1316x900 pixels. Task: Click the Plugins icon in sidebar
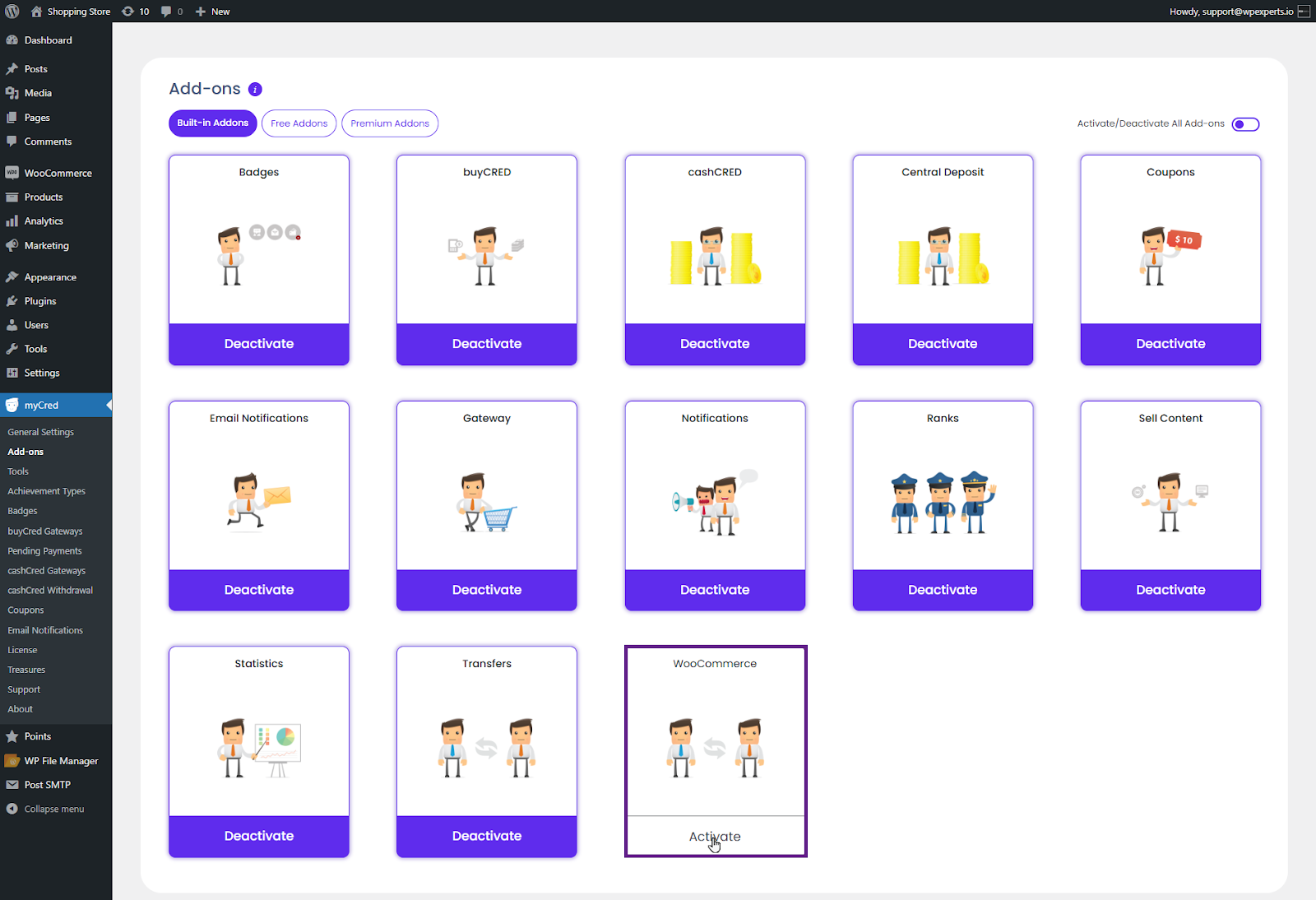(x=12, y=301)
